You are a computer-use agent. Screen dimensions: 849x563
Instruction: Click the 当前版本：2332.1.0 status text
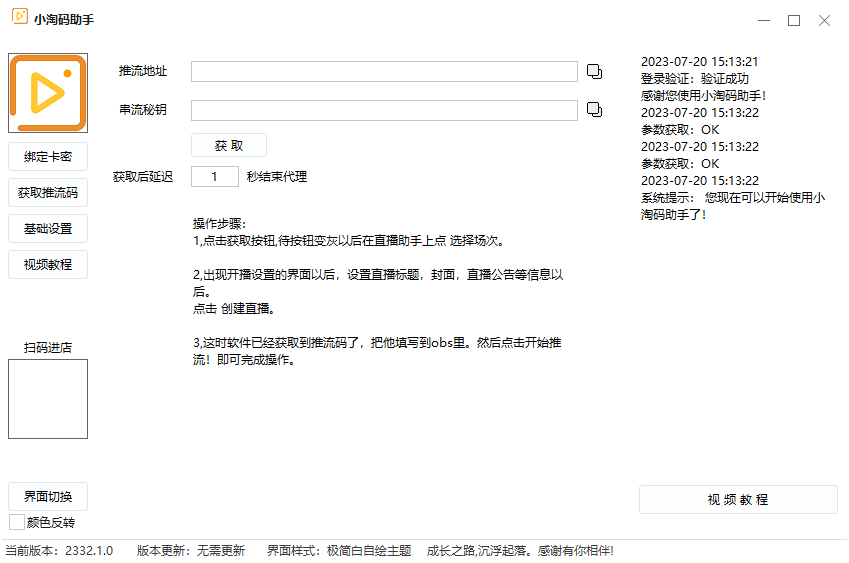(x=60, y=551)
